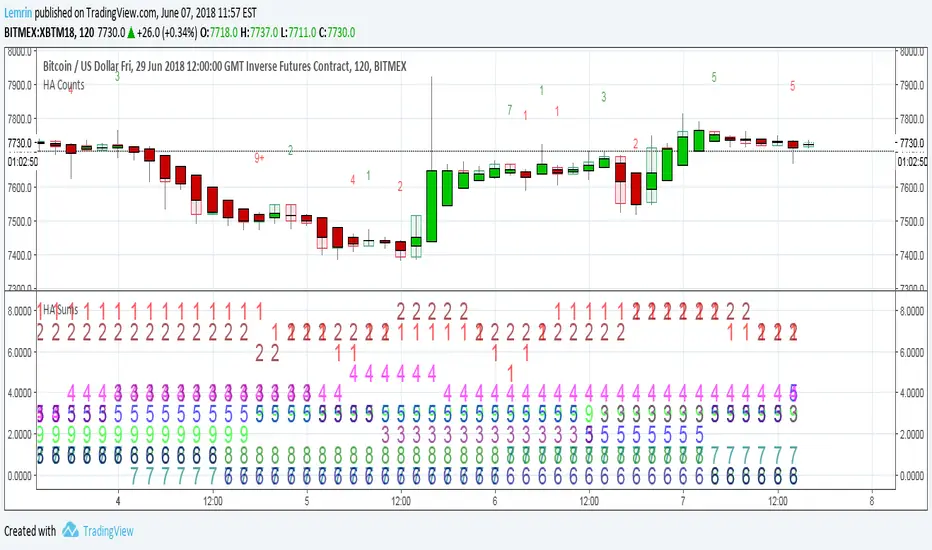This screenshot has width=932, height=550.
Task: Click 7500.0 on the right price axis
Action: coord(912,221)
